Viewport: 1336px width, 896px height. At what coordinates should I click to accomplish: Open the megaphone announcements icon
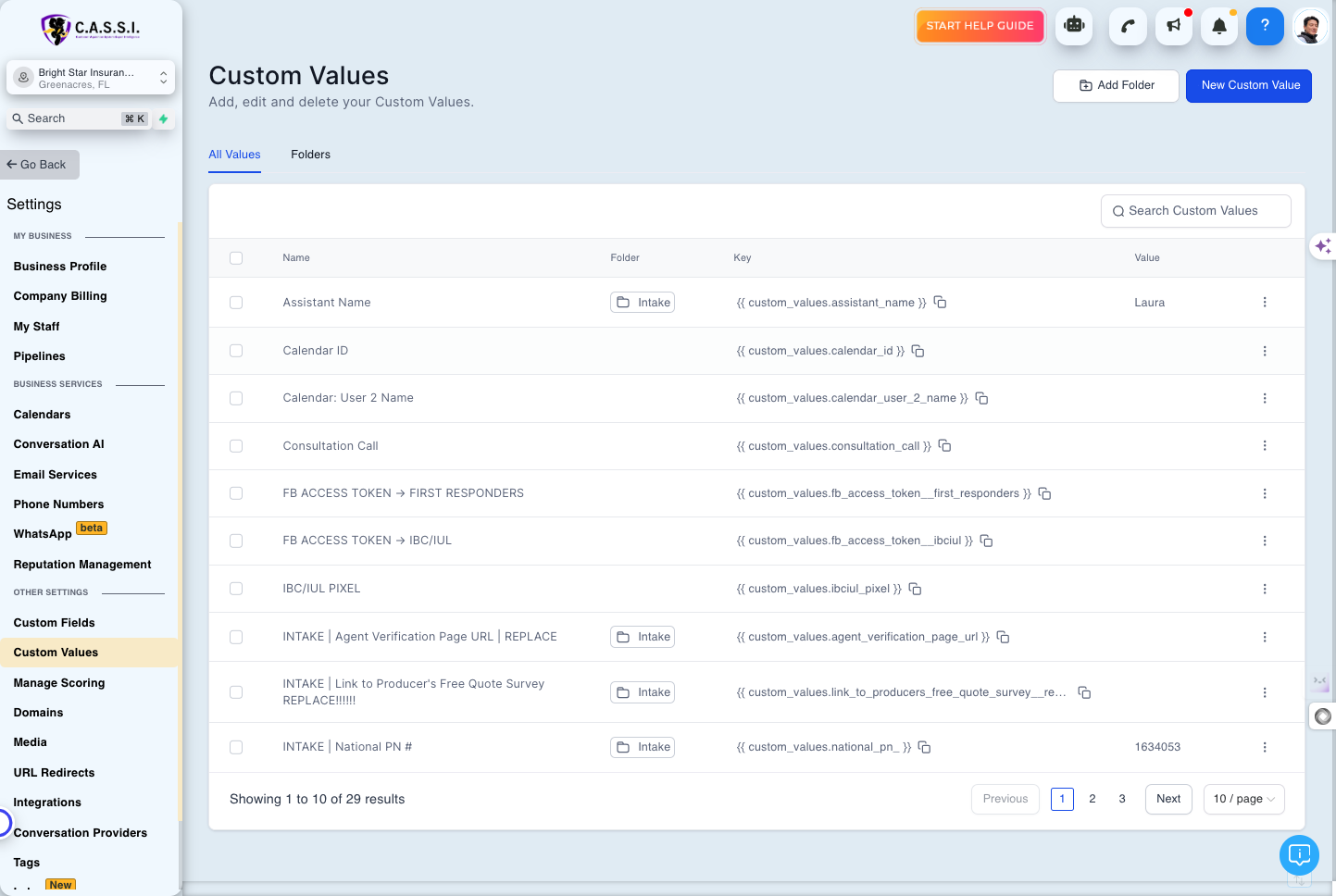click(x=1174, y=26)
